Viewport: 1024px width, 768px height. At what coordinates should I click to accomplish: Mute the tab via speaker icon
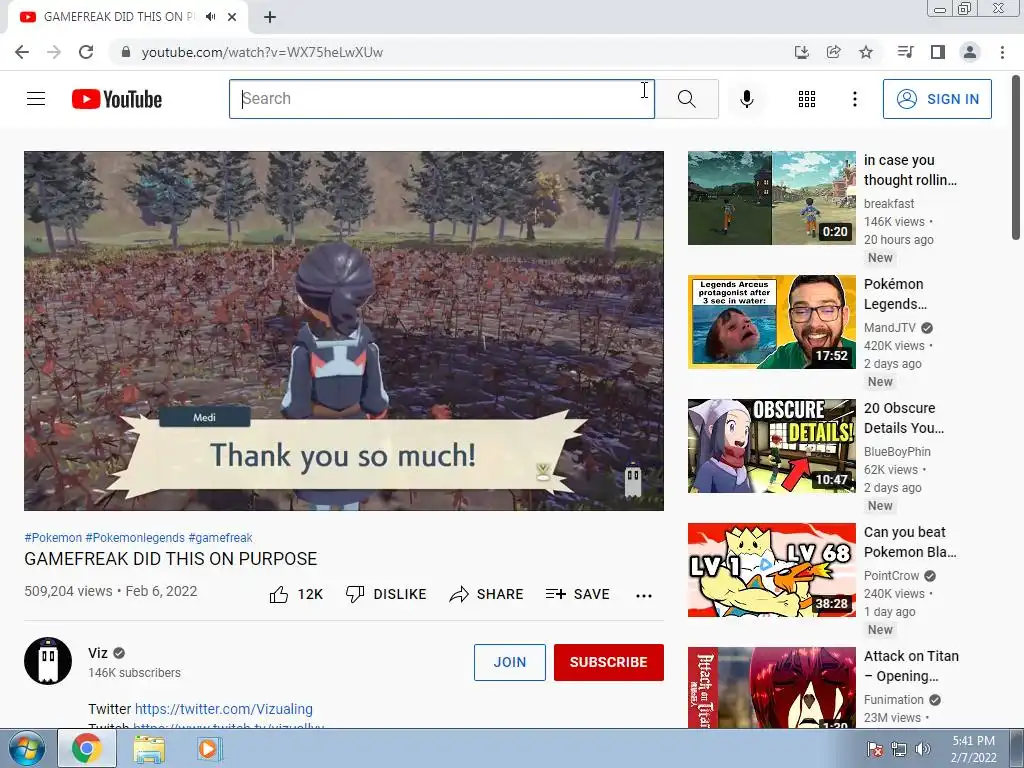pos(210,17)
